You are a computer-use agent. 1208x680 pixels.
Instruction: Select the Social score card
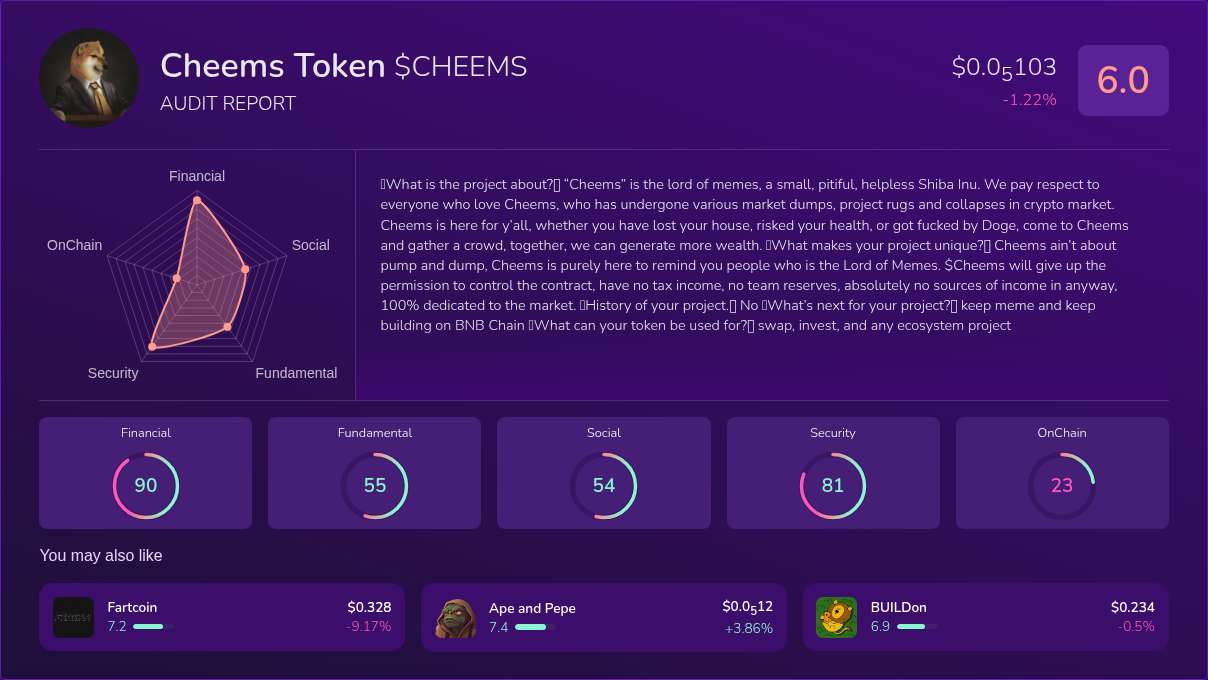click(x=604, y=472)
